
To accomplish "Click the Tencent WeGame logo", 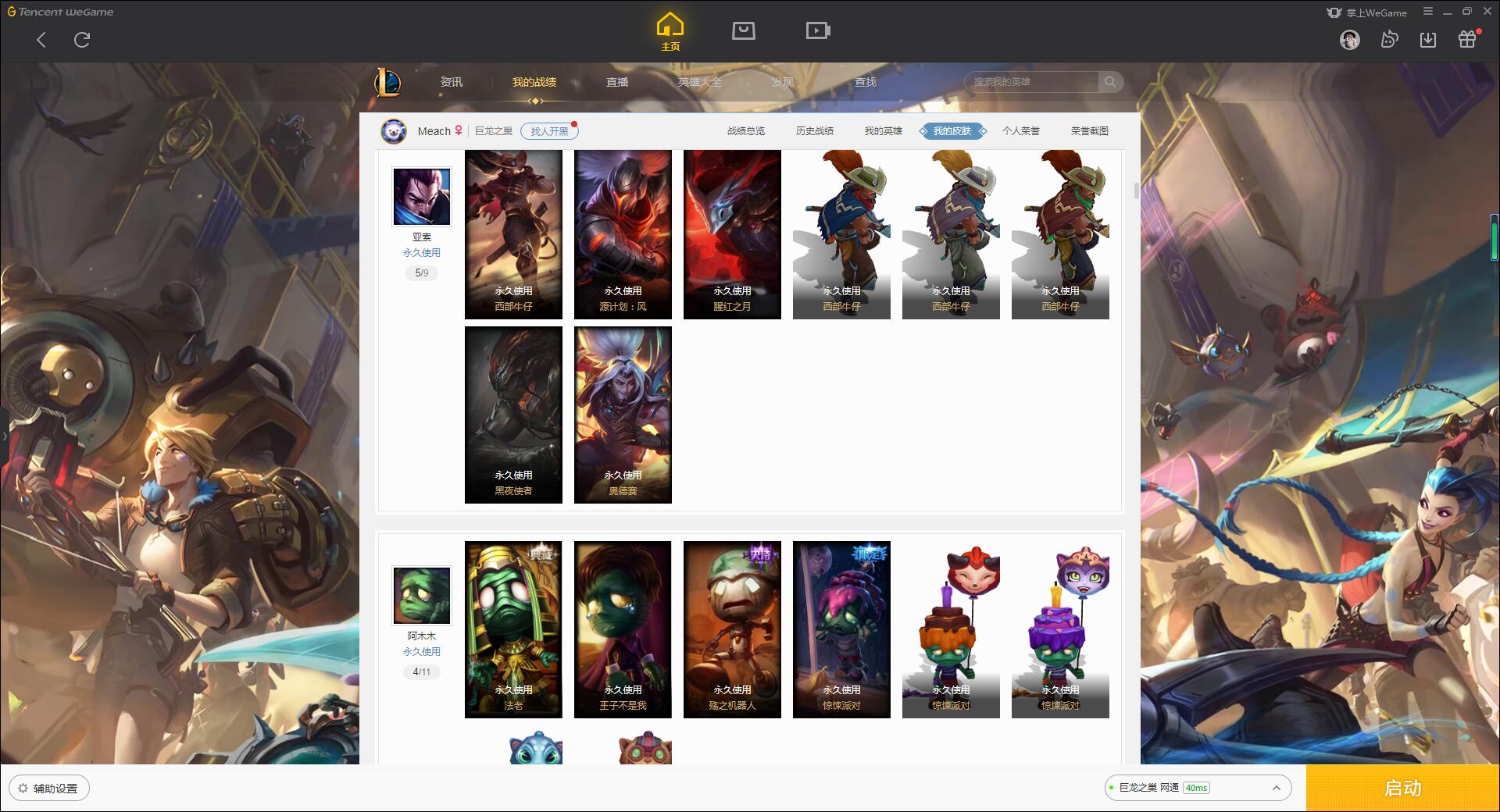I will coord(60,12).
